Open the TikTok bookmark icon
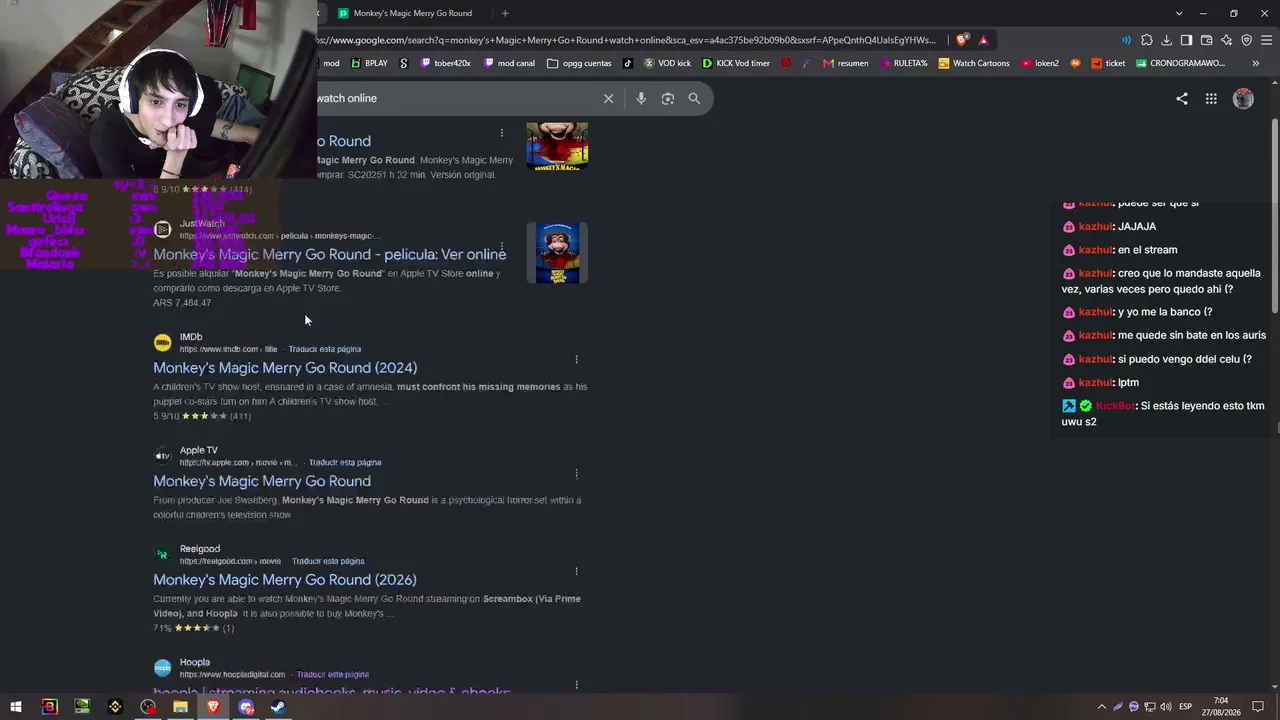1280x720 pixels. [628, 63]
